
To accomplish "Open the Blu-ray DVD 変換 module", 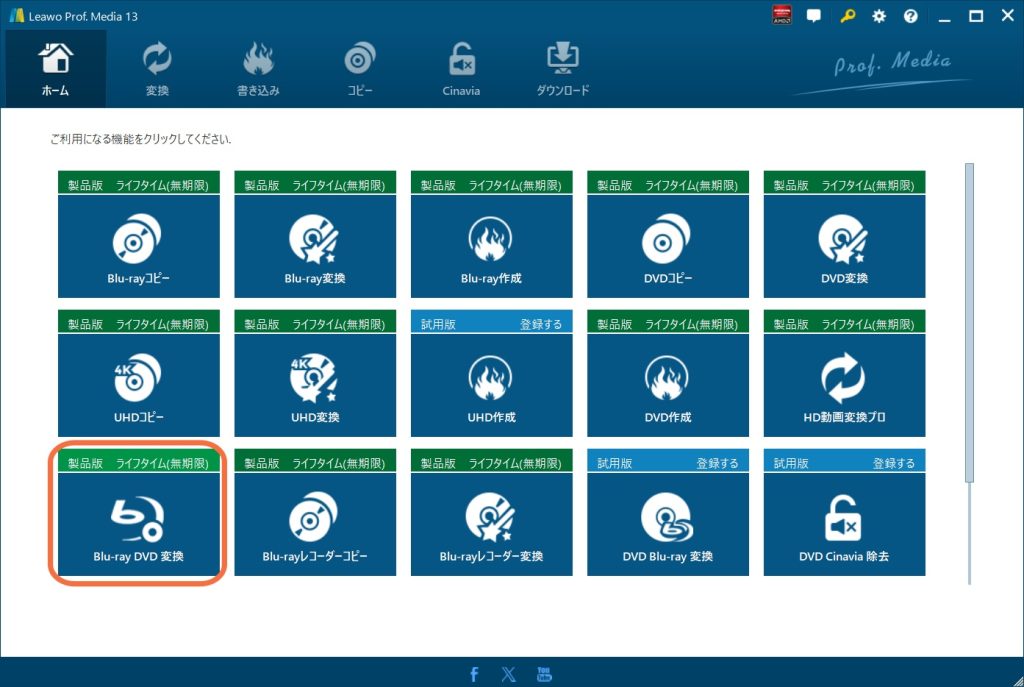I will click(138, 524).
